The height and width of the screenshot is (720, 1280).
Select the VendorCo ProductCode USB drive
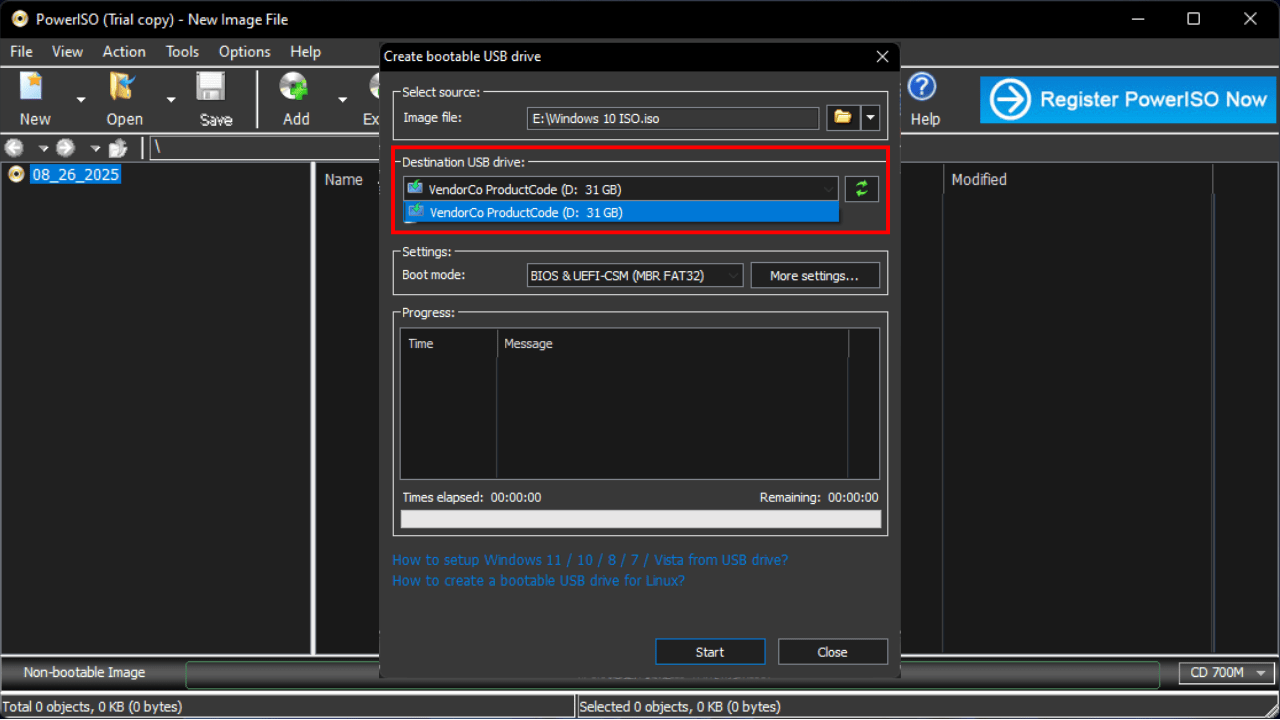coord(620,212)
